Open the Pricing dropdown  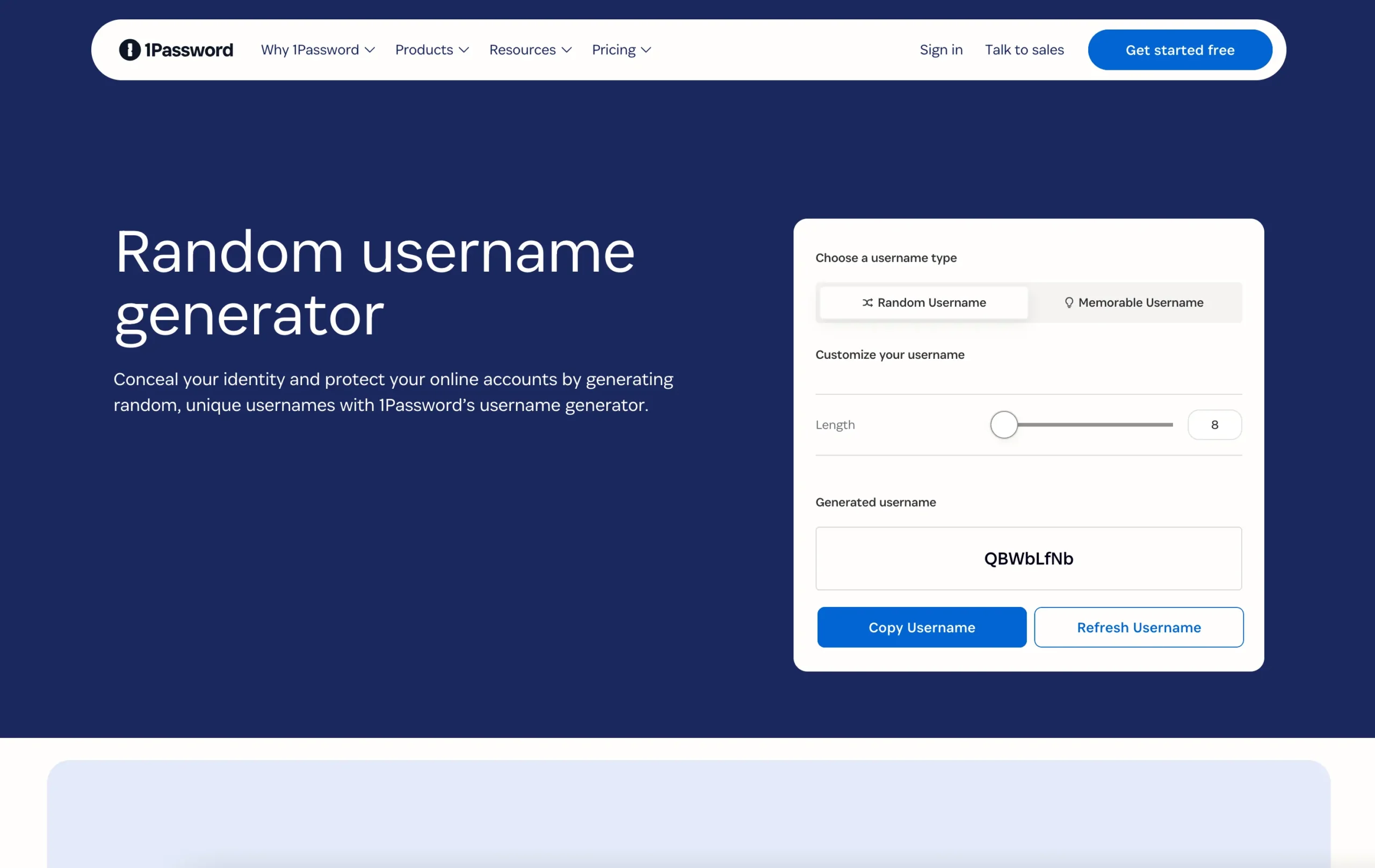pos(621,49)
